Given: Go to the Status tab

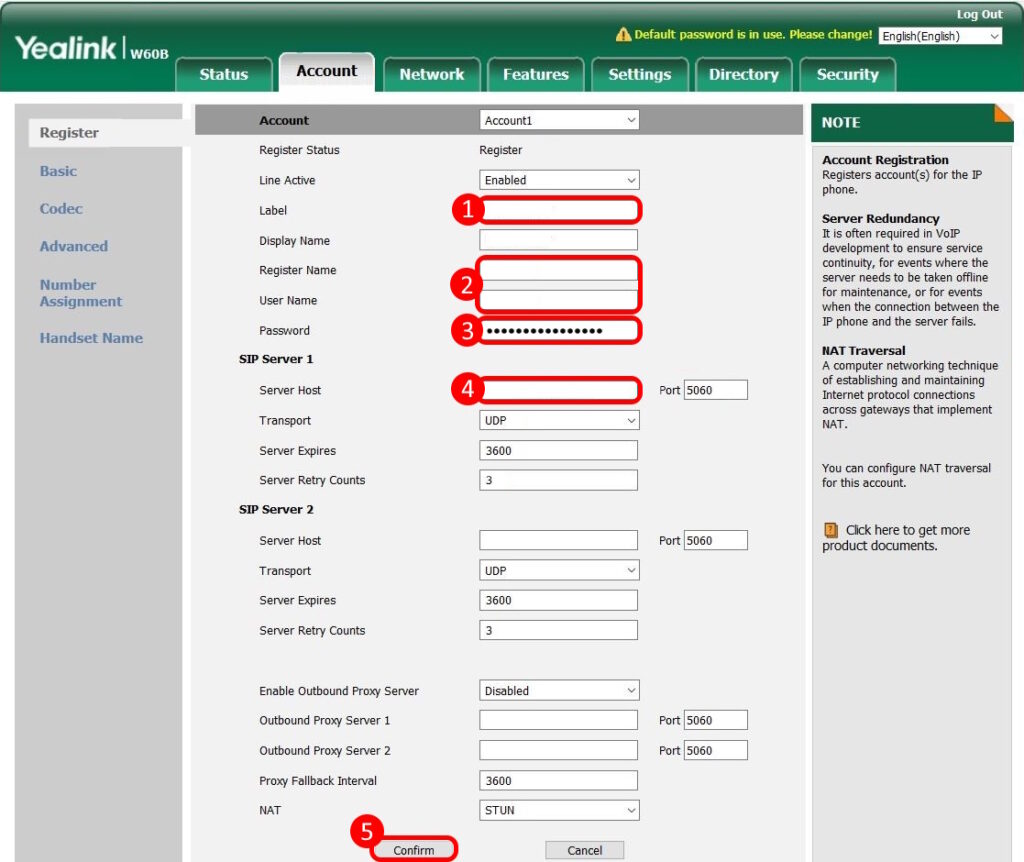Looking at the screenshot, I should point(223,74).
